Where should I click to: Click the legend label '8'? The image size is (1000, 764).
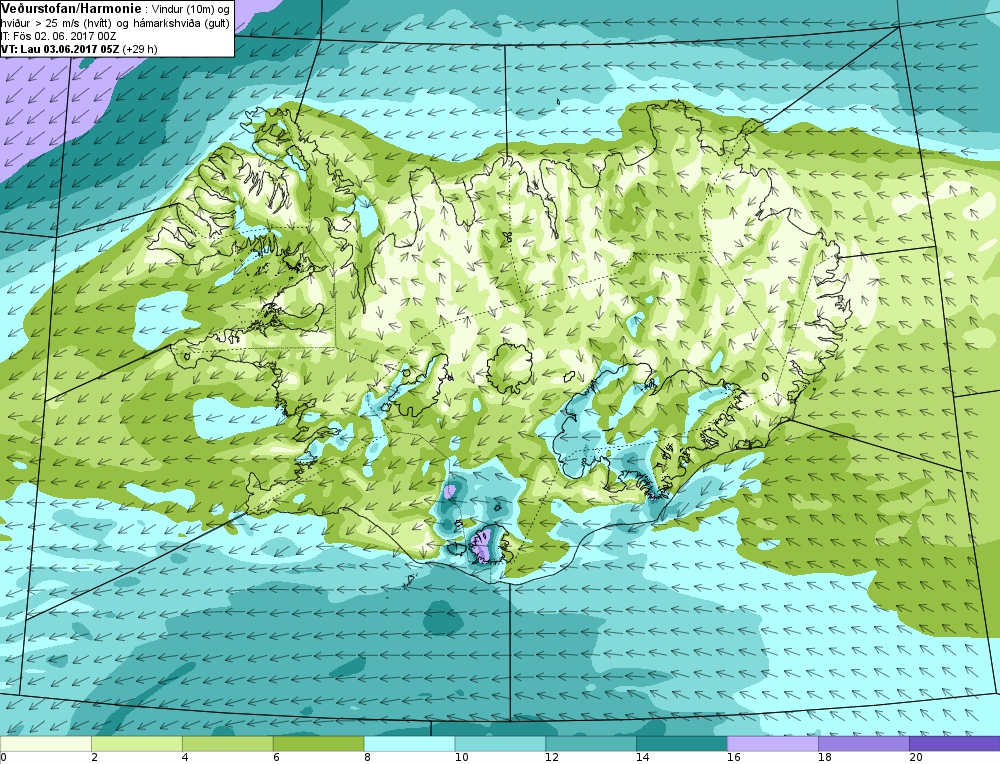(x=367, y=758)
